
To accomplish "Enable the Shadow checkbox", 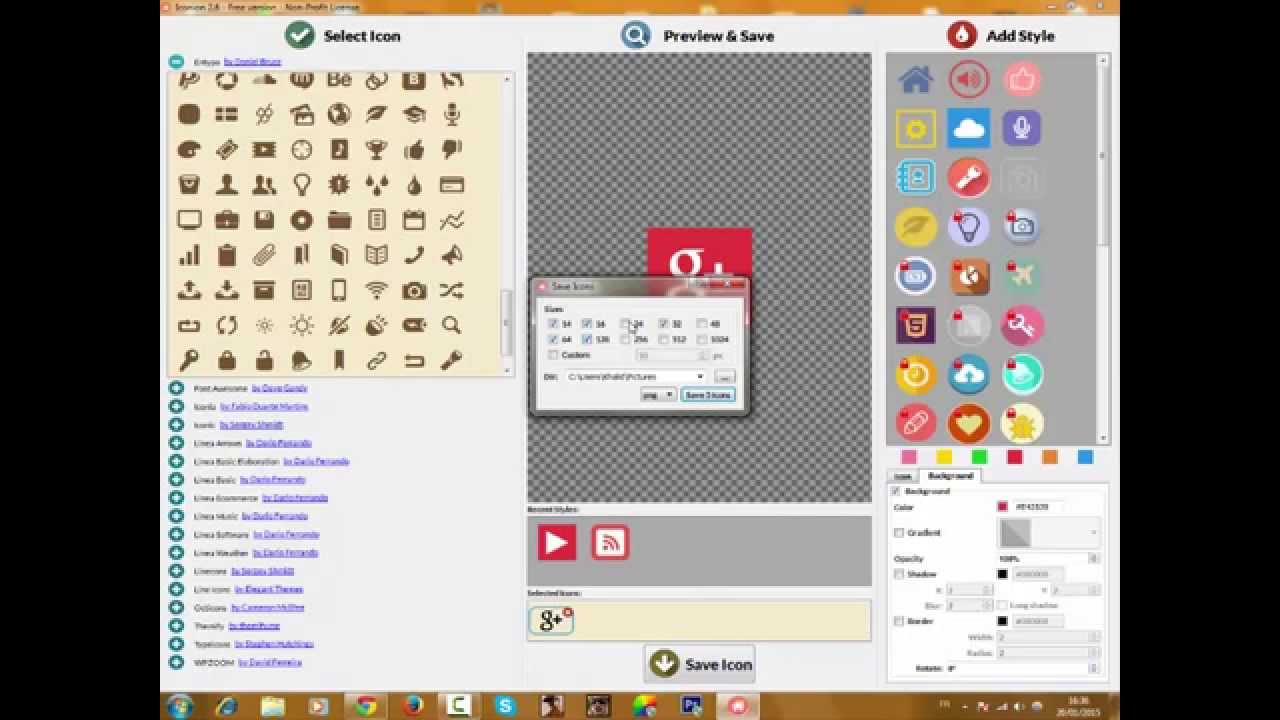I will [899, 574].
